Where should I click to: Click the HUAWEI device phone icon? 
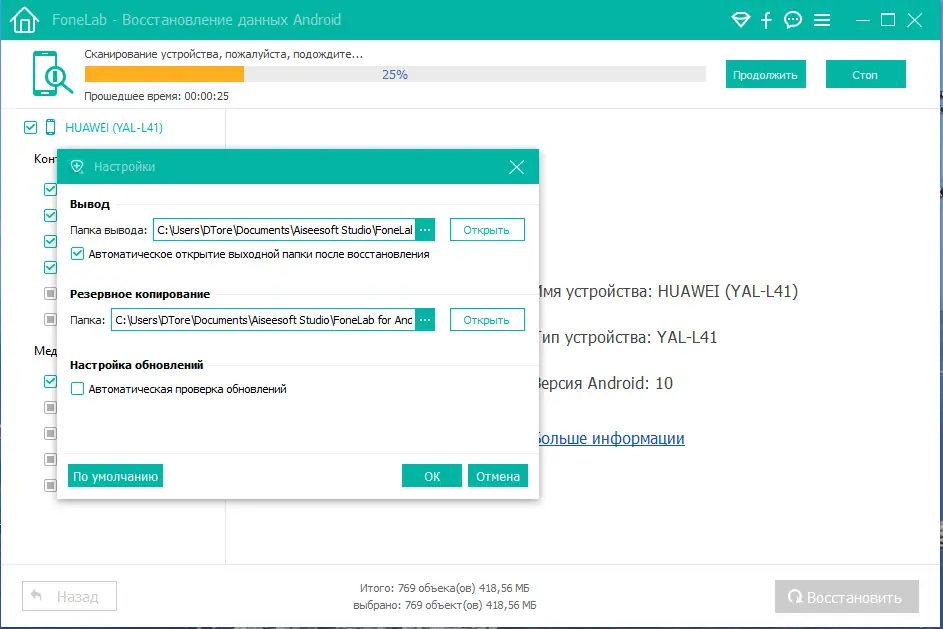coord(51,127)
